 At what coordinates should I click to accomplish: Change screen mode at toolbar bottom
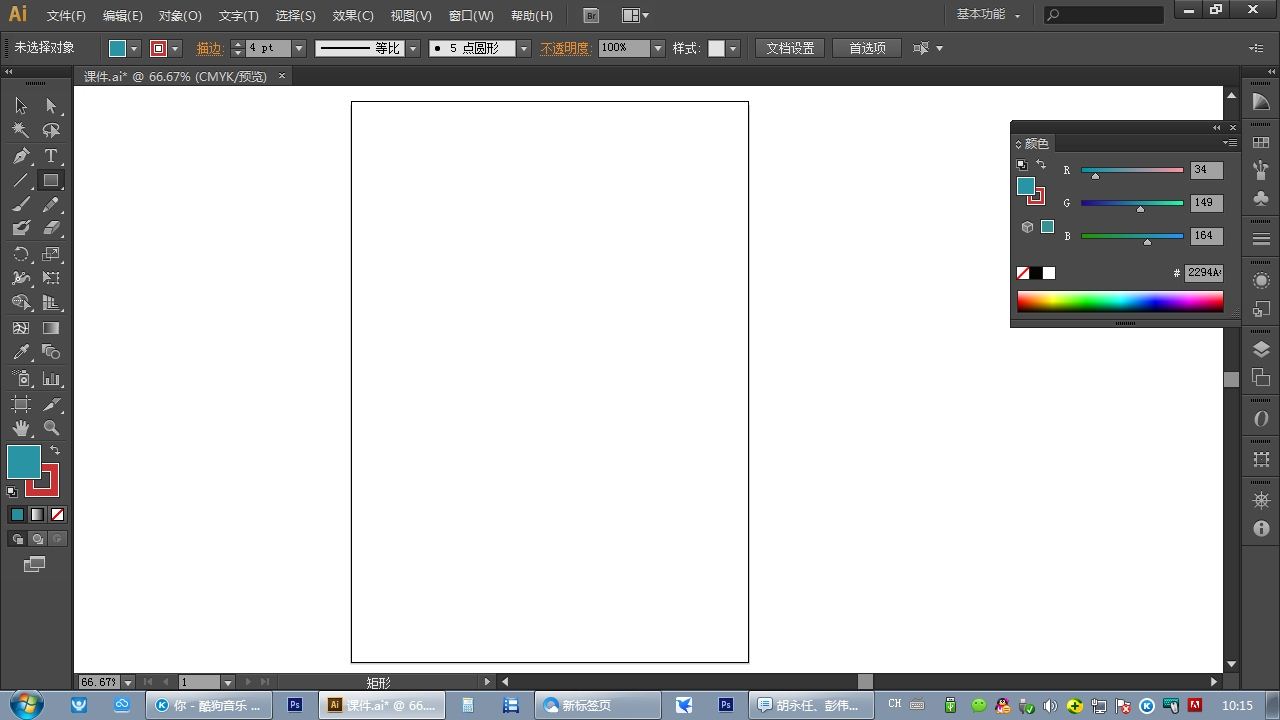pyautogui.click(x=34, y=564)
